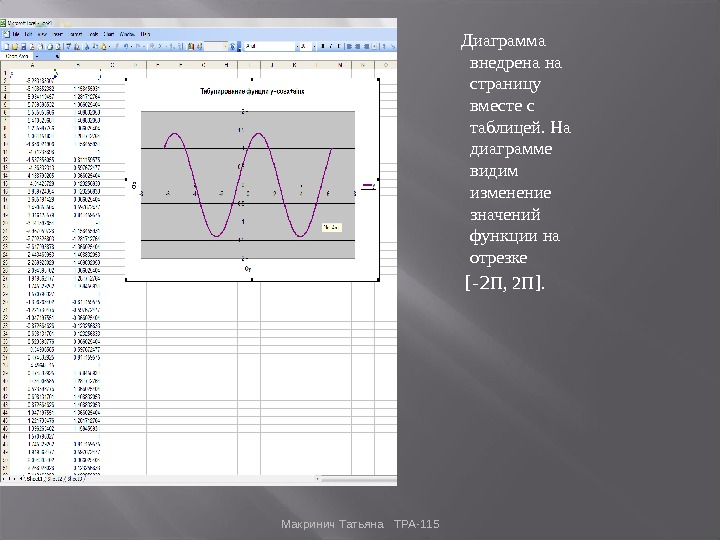Open the Chart menu in Excel
The height and width of the screenshot is (540, 720).
point(109,34)
